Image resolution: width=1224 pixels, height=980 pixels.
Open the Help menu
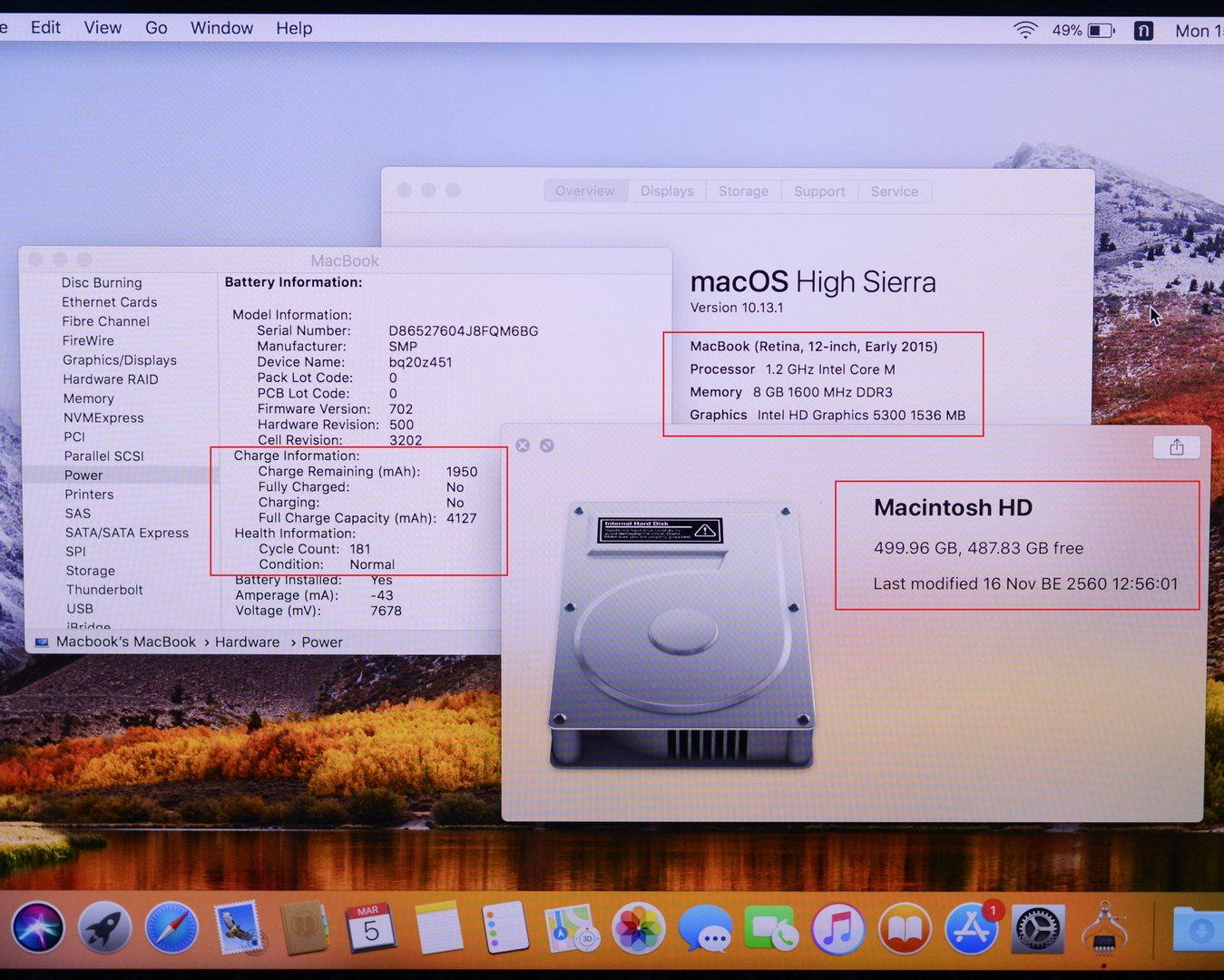[294, 28]
